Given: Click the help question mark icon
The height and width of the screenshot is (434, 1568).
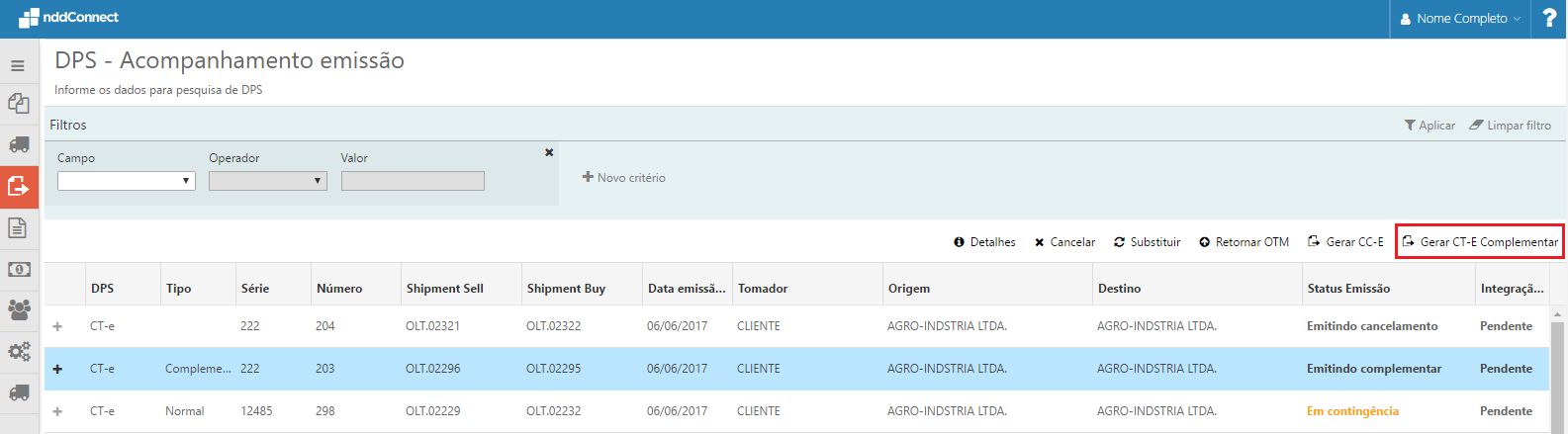Looking at the screenshot, I should click(1549, 18).
